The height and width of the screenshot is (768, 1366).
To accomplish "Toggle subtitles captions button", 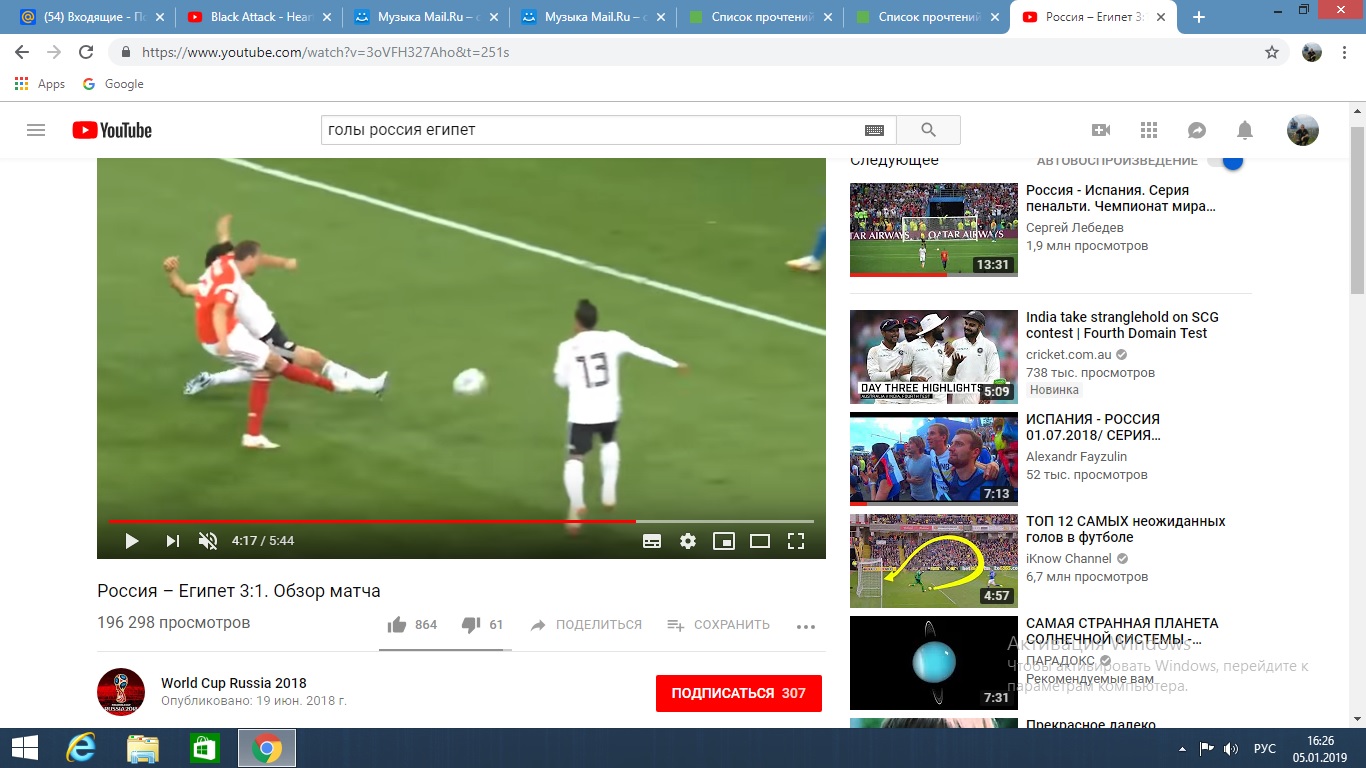I will tap(652, 541).
